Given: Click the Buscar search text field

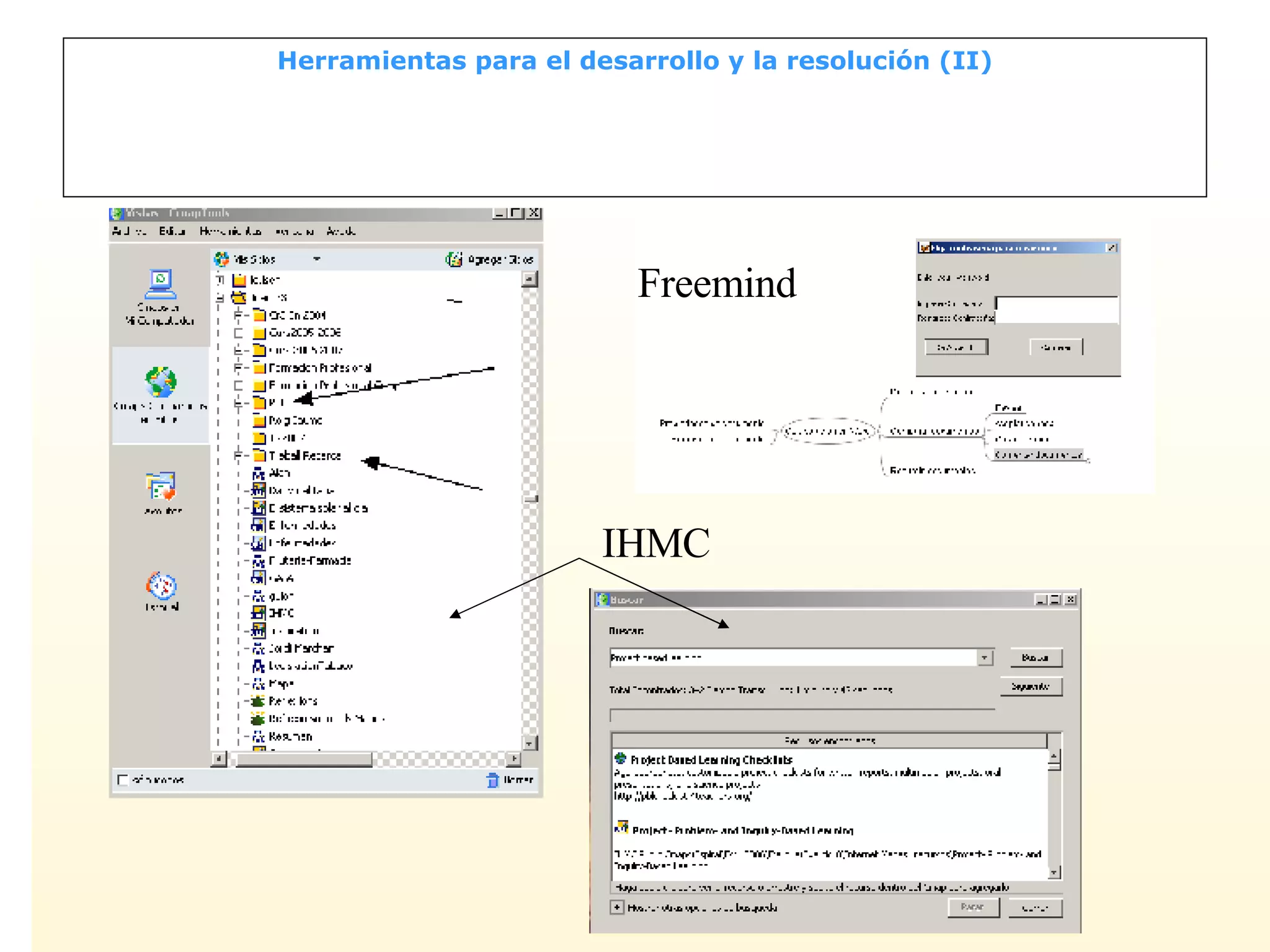Looking at the screenshot, I should pyautogui.click(x=794, y=658).
